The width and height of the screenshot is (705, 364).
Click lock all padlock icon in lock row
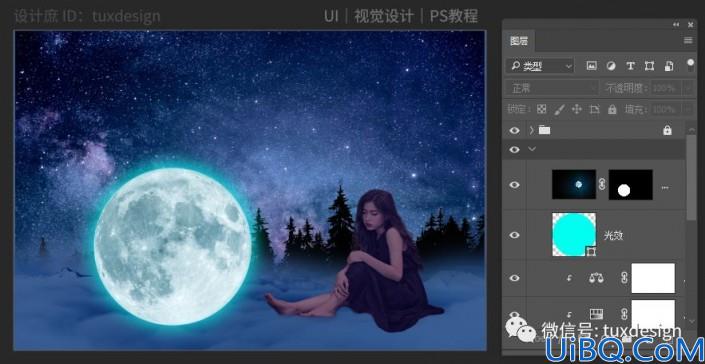tap(612, 109)
